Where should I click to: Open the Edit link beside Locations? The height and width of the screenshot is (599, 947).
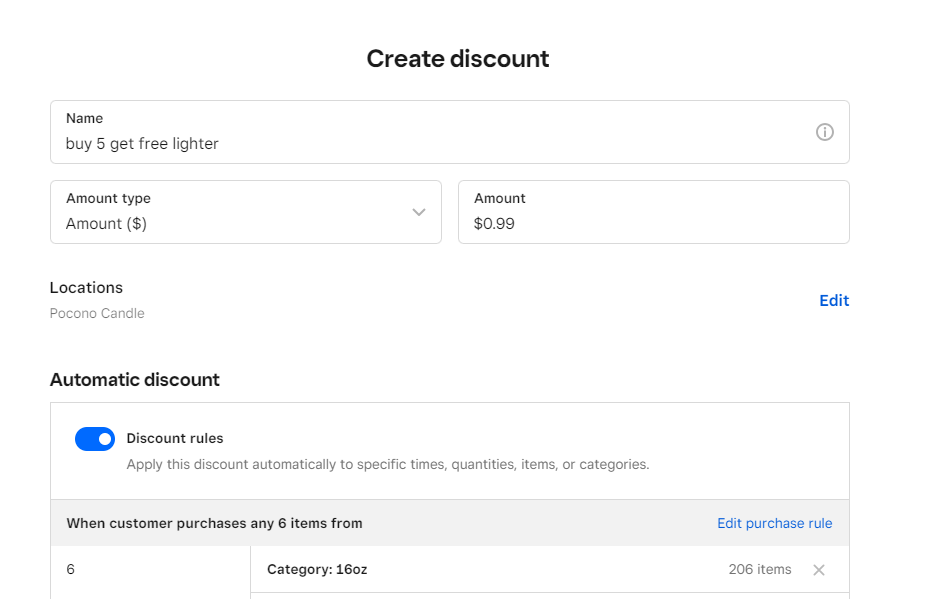(834, 300)
